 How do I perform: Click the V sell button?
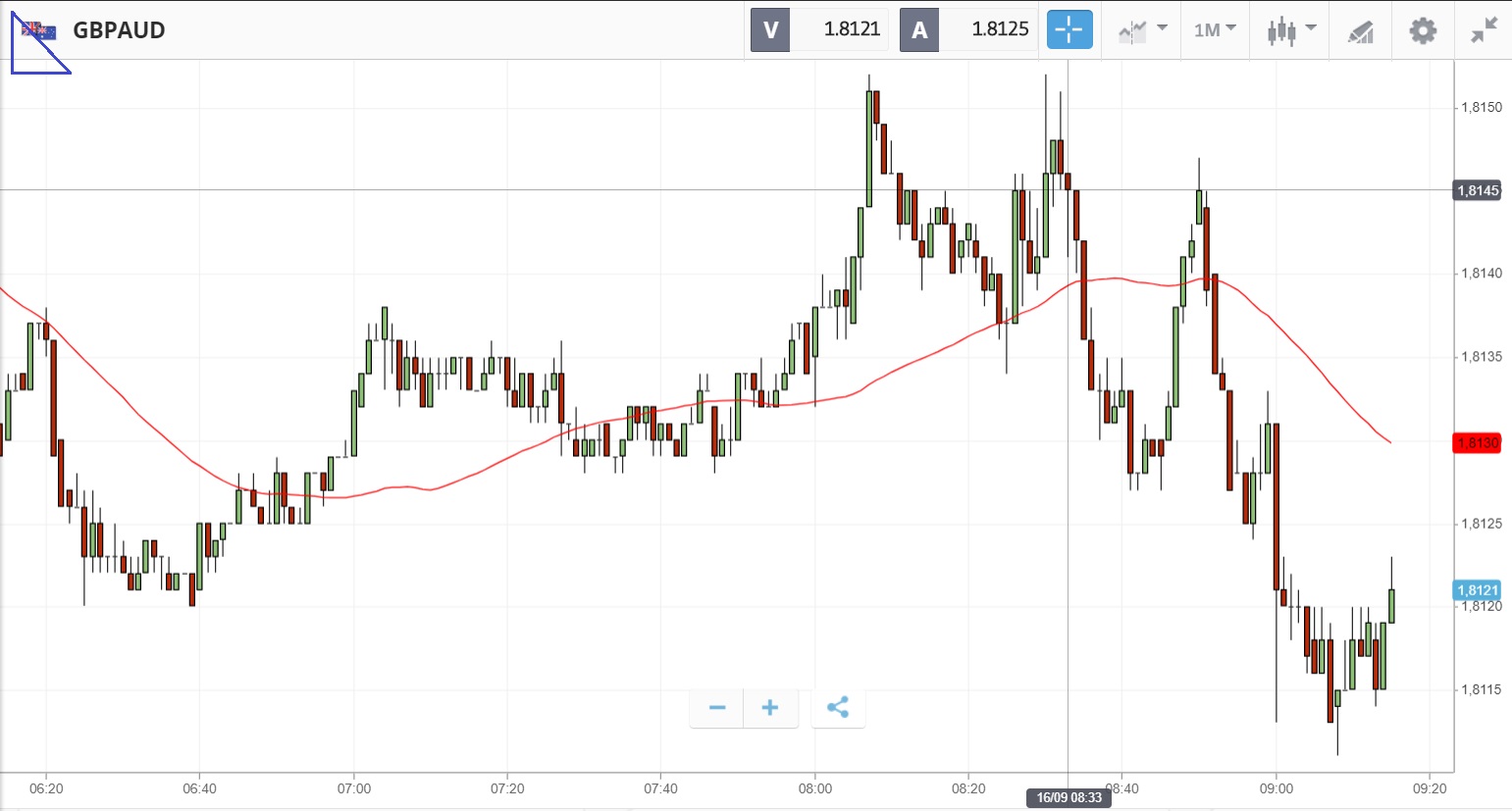point(770,30)
